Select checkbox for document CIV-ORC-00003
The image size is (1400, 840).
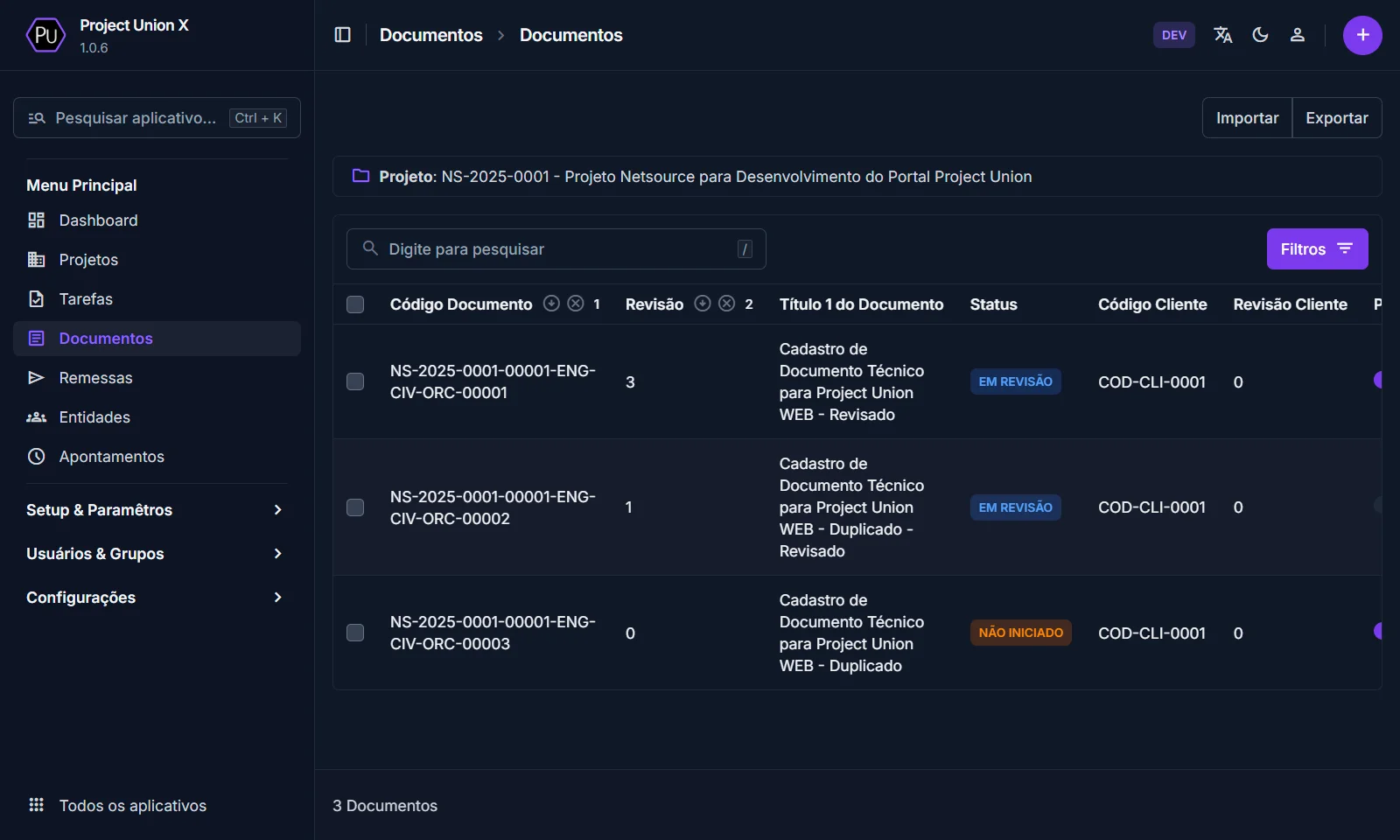click(x=355, y=633)
